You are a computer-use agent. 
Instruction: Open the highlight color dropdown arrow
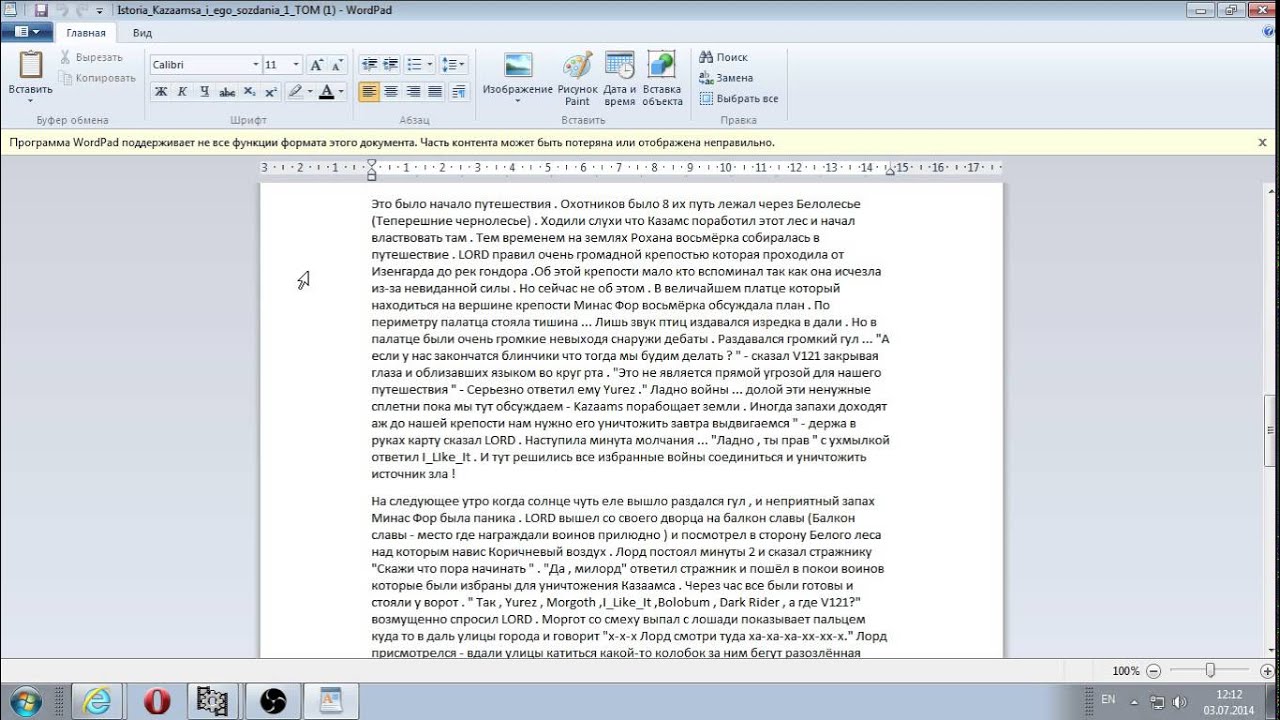(309, 91)
